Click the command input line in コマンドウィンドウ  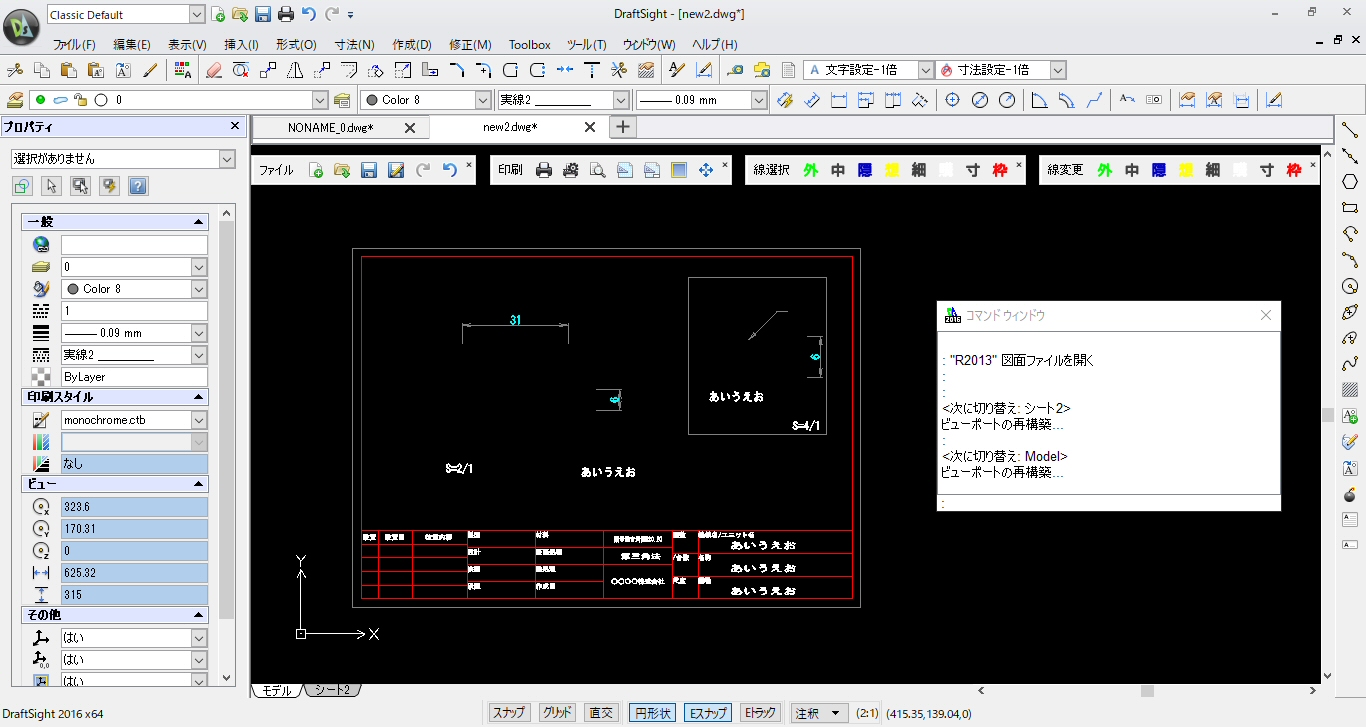point(1109,503)
